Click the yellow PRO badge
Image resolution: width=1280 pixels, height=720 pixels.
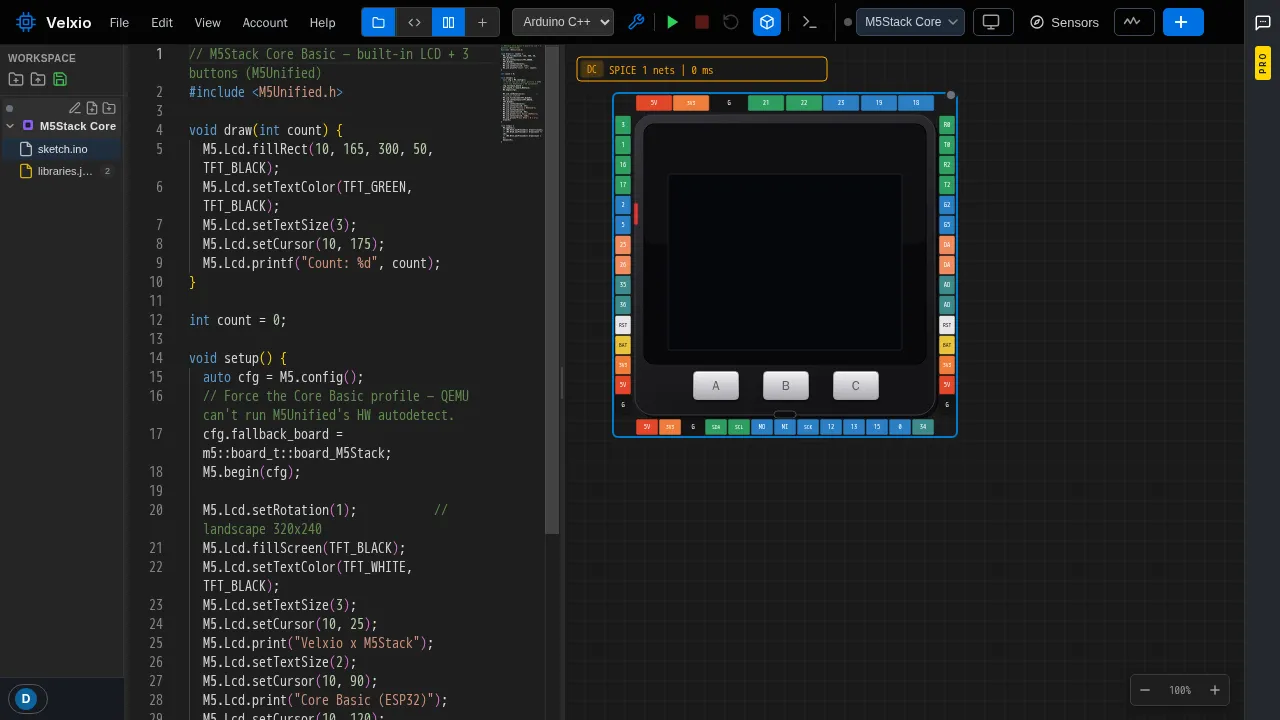[x=1262, y=64]
